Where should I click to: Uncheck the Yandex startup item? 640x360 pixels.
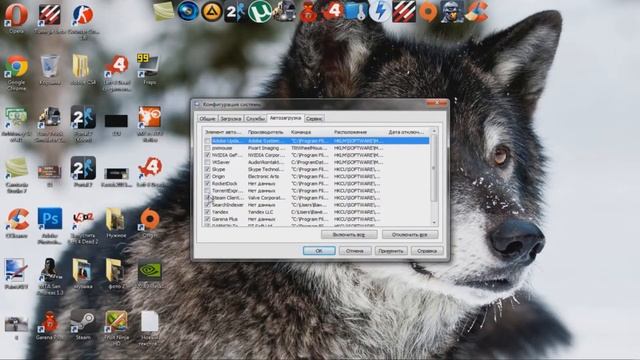click(207, 212)
